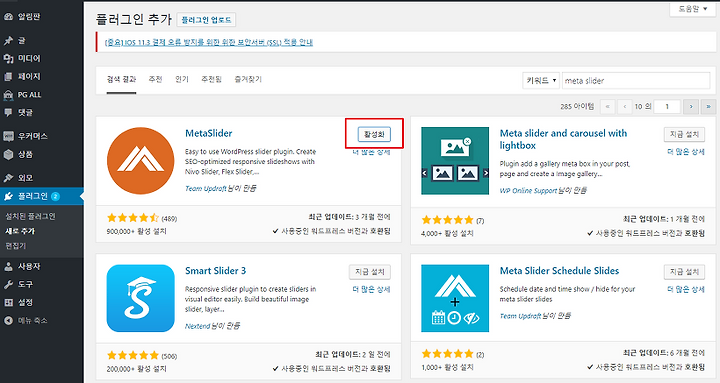Open the 키워드 search type dropdown
Viewport: 720px width, 383px height.
pos(541,81)
